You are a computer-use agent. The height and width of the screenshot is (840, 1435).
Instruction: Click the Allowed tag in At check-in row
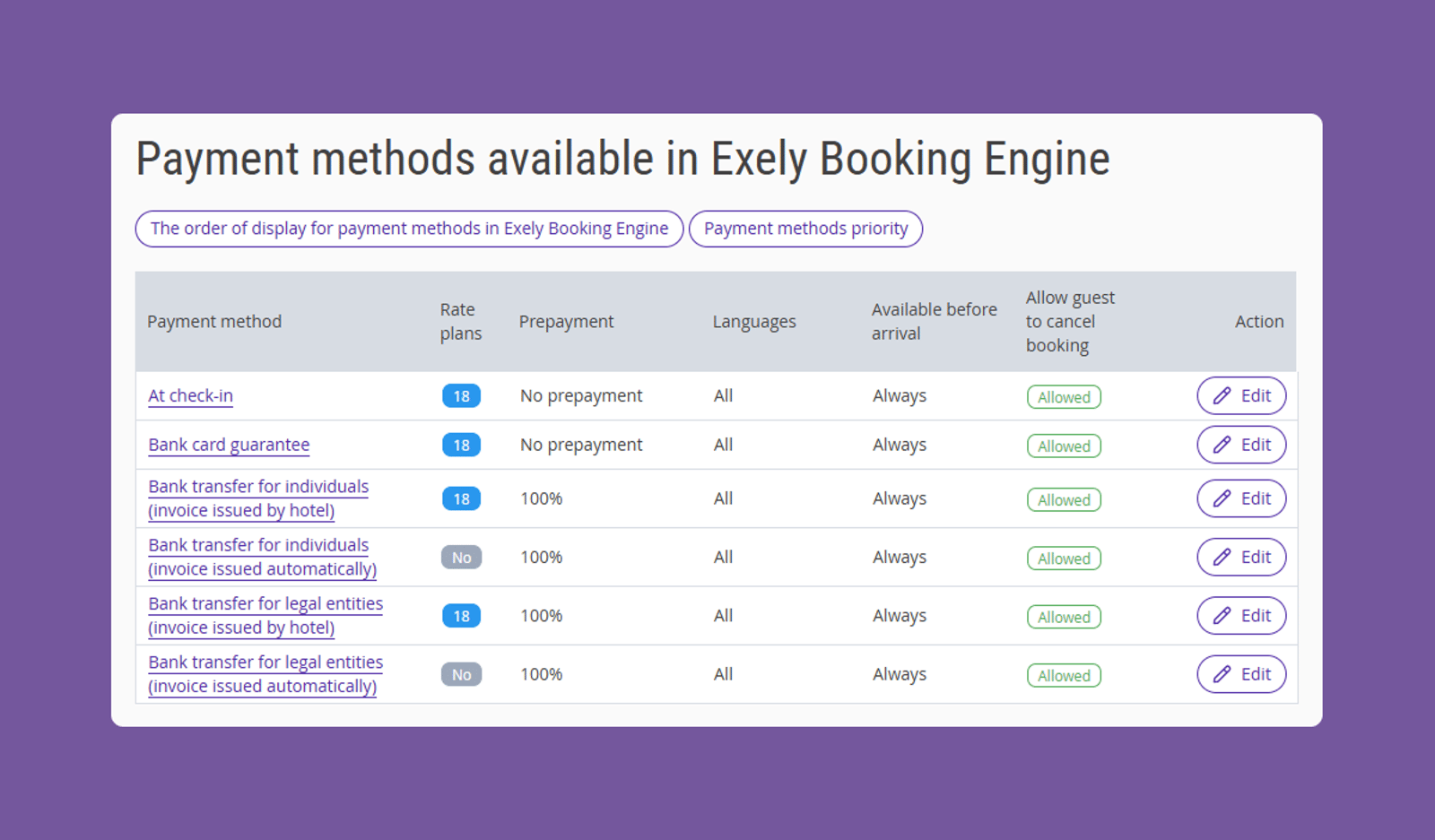(1064, 397)
